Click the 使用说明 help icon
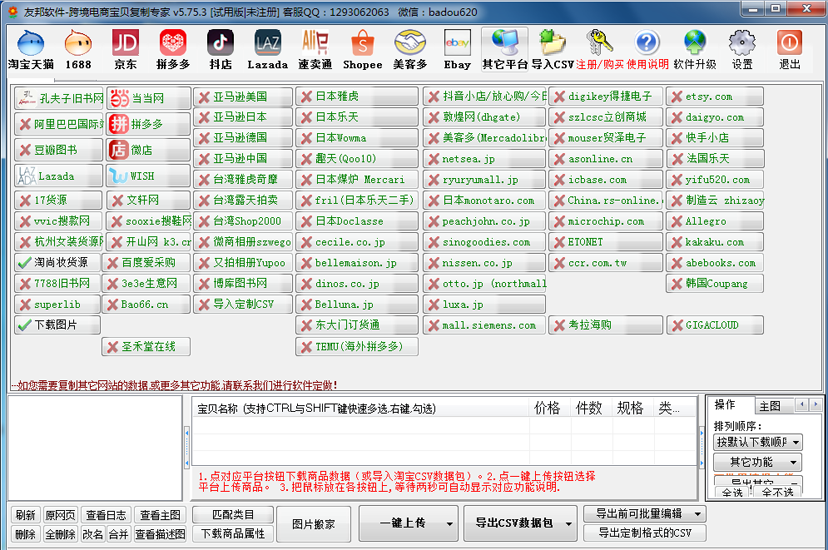 point(647,49)
